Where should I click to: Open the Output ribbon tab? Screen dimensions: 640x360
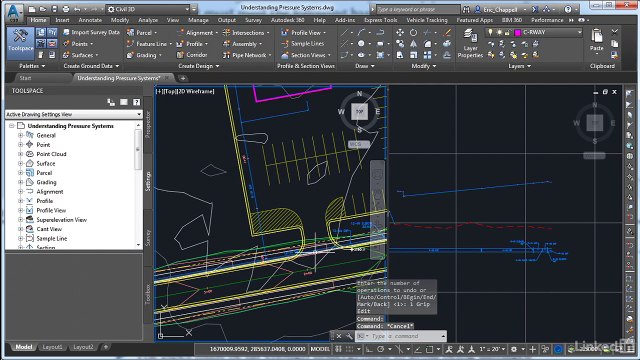pos(227,20)
